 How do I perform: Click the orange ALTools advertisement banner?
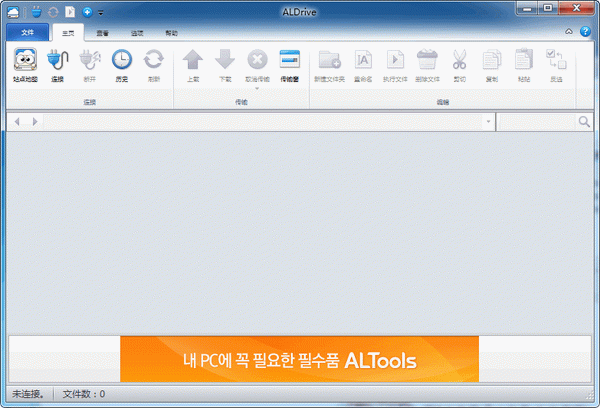(x=299, y=359)
